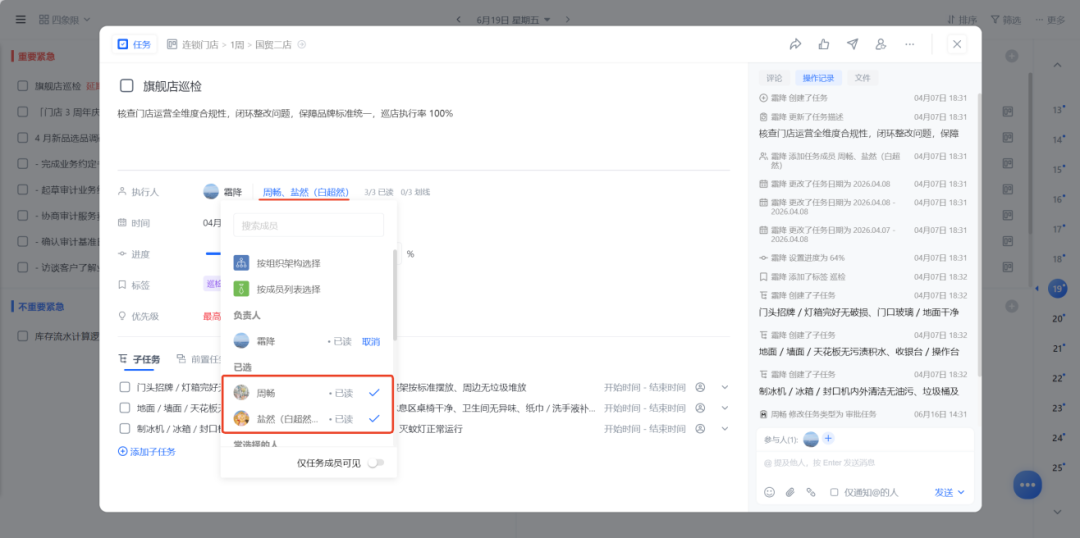The height and width of the screenshot is (538, 1080).
Task: Add participant with plus icon next to 参与人
Action: [828, 439]
